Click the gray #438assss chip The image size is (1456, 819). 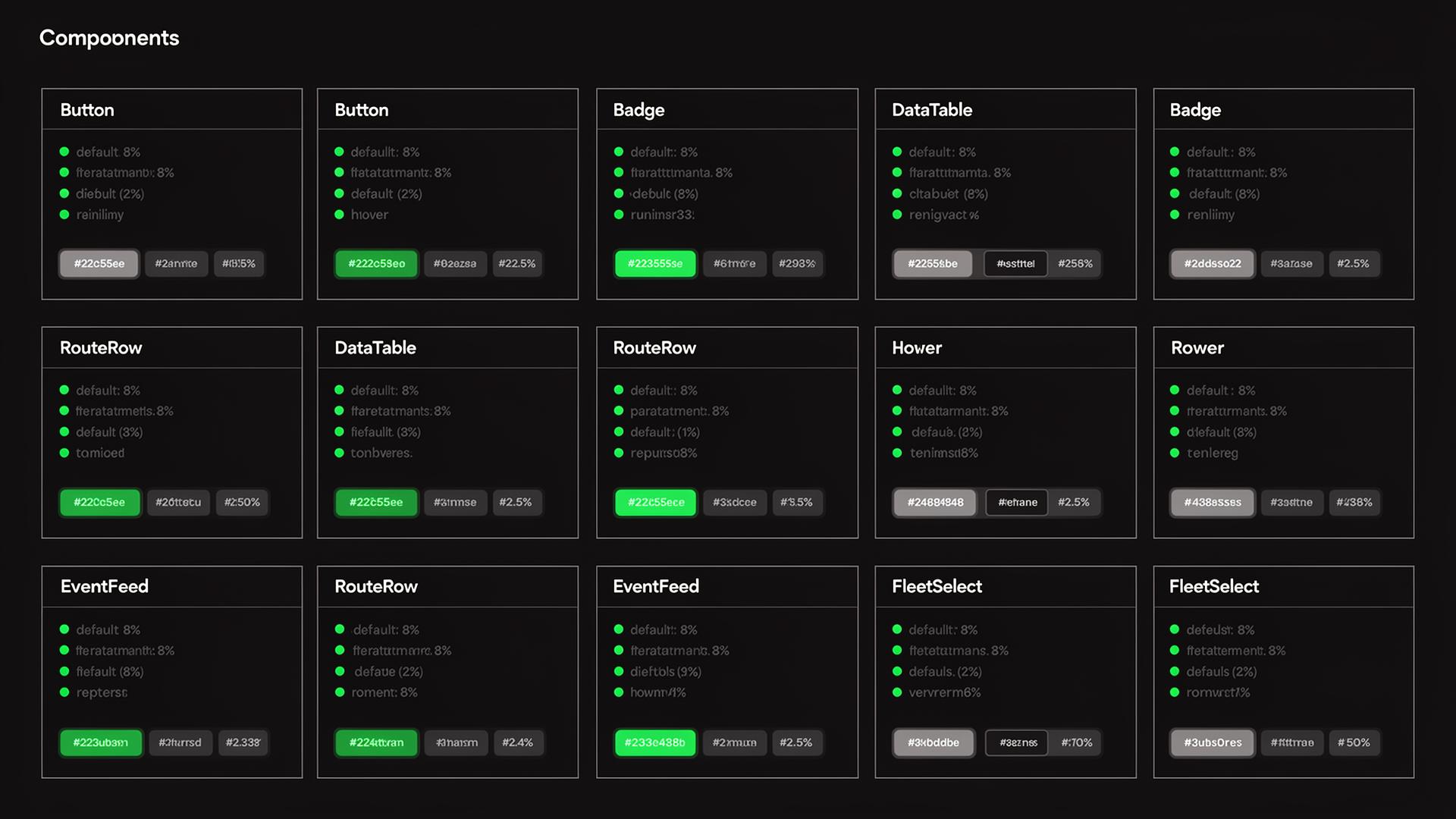[1213, 502]
